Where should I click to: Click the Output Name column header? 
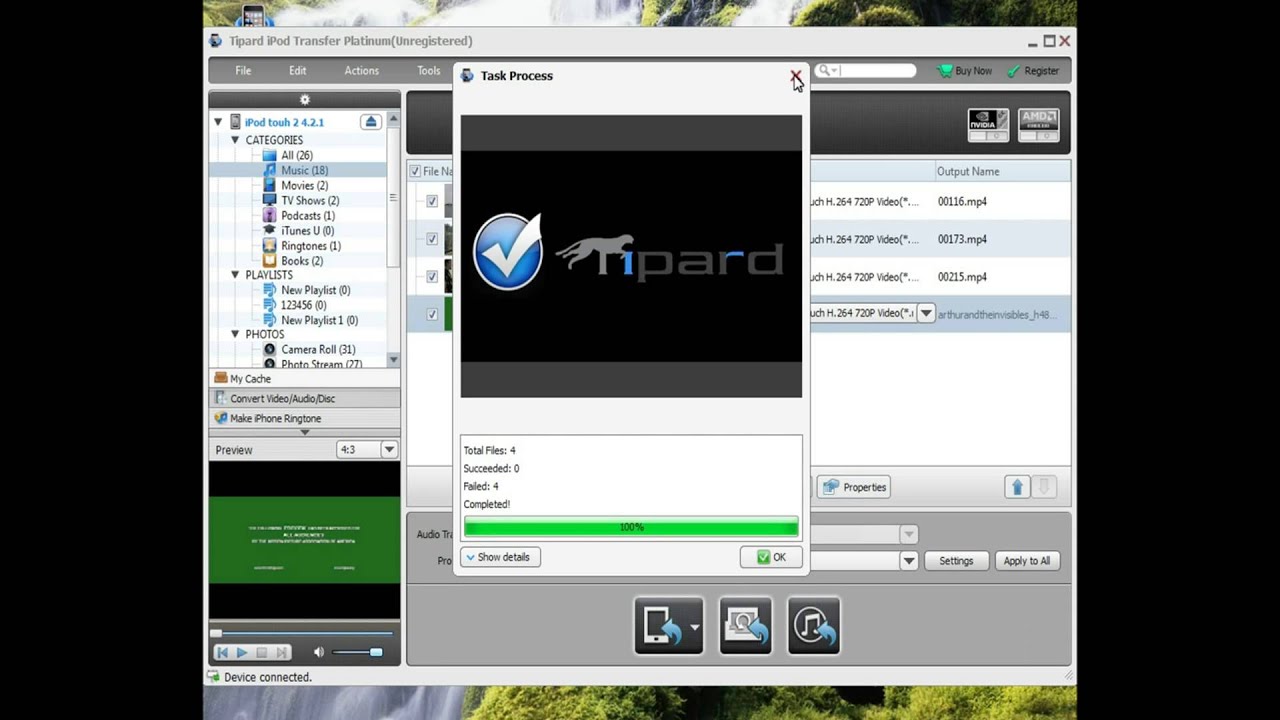[968, 172]
